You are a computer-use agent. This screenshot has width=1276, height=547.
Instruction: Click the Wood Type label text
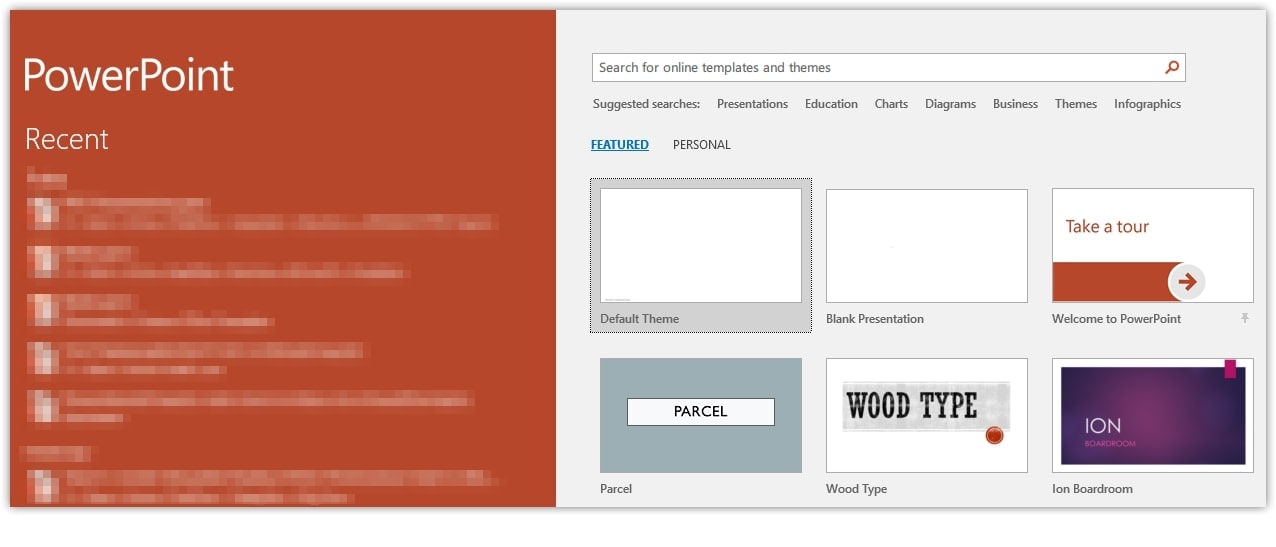pos(856,489)
